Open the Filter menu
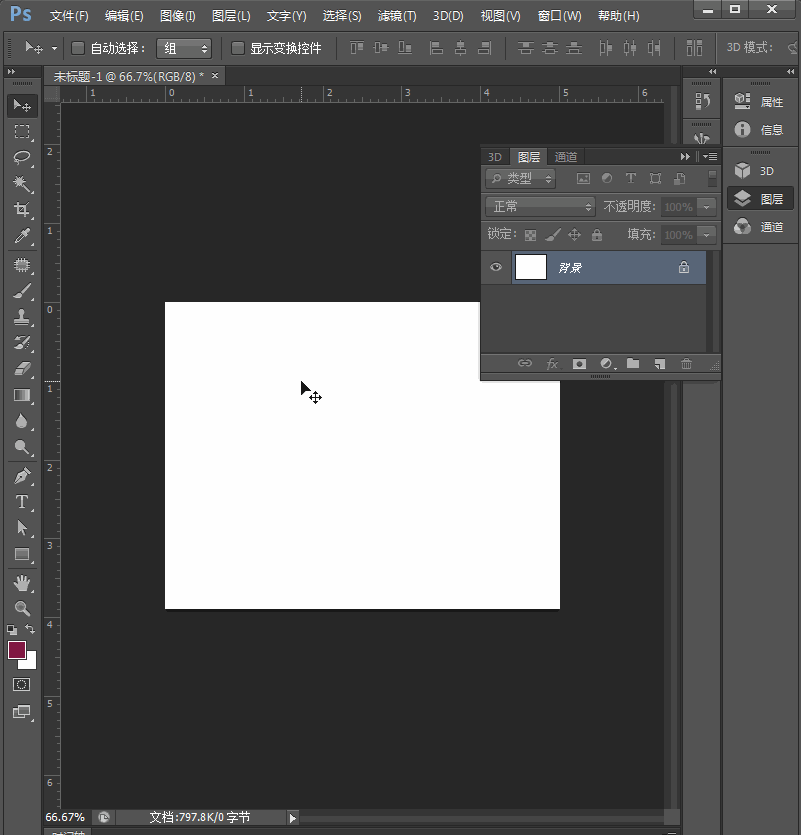Screen dimensions: 801x835 (397, 16)
